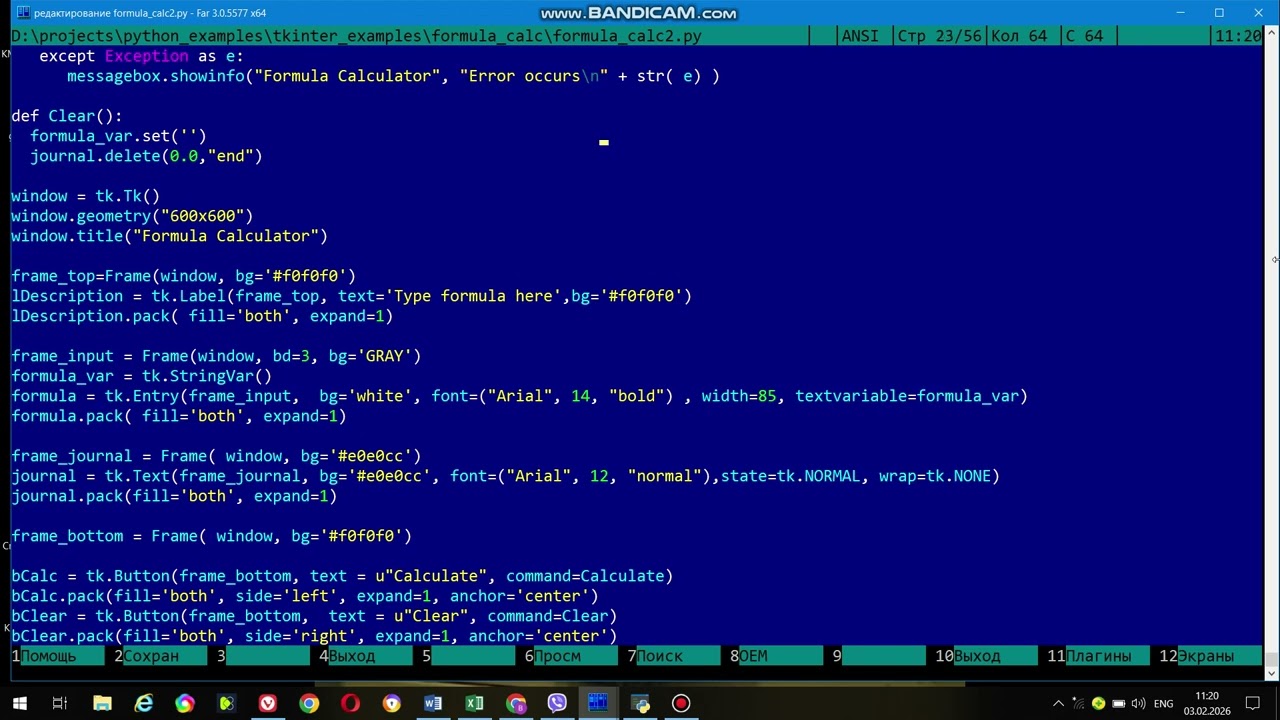The width and height of the screenshot is (1280, 720).
Task: Click the 10 Выход function key
Action: point(986,656)
